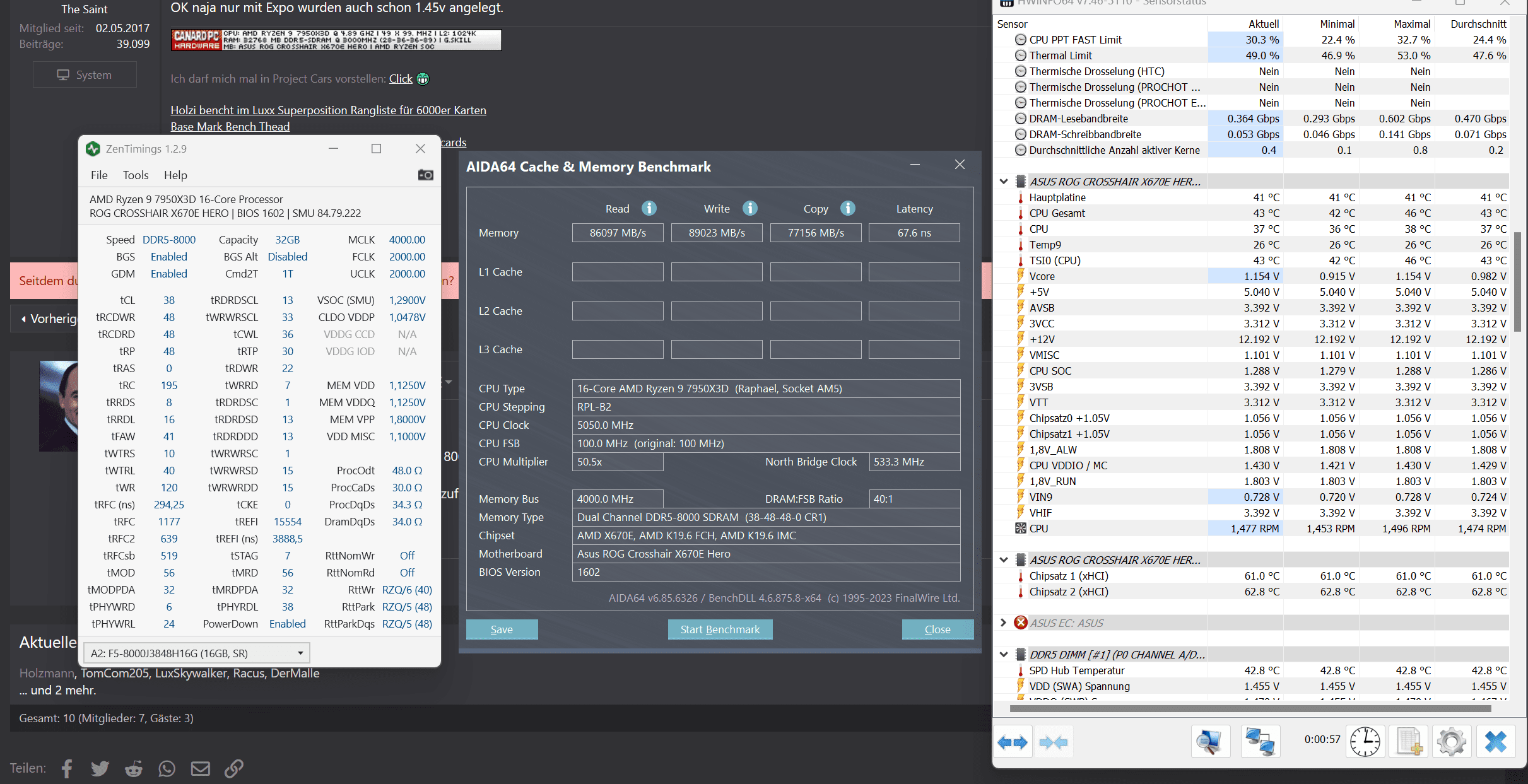Click HWiNFO collapse columns arrows button
Viewport: 1528px width, 784px height.
click(x=1053, y=742)
